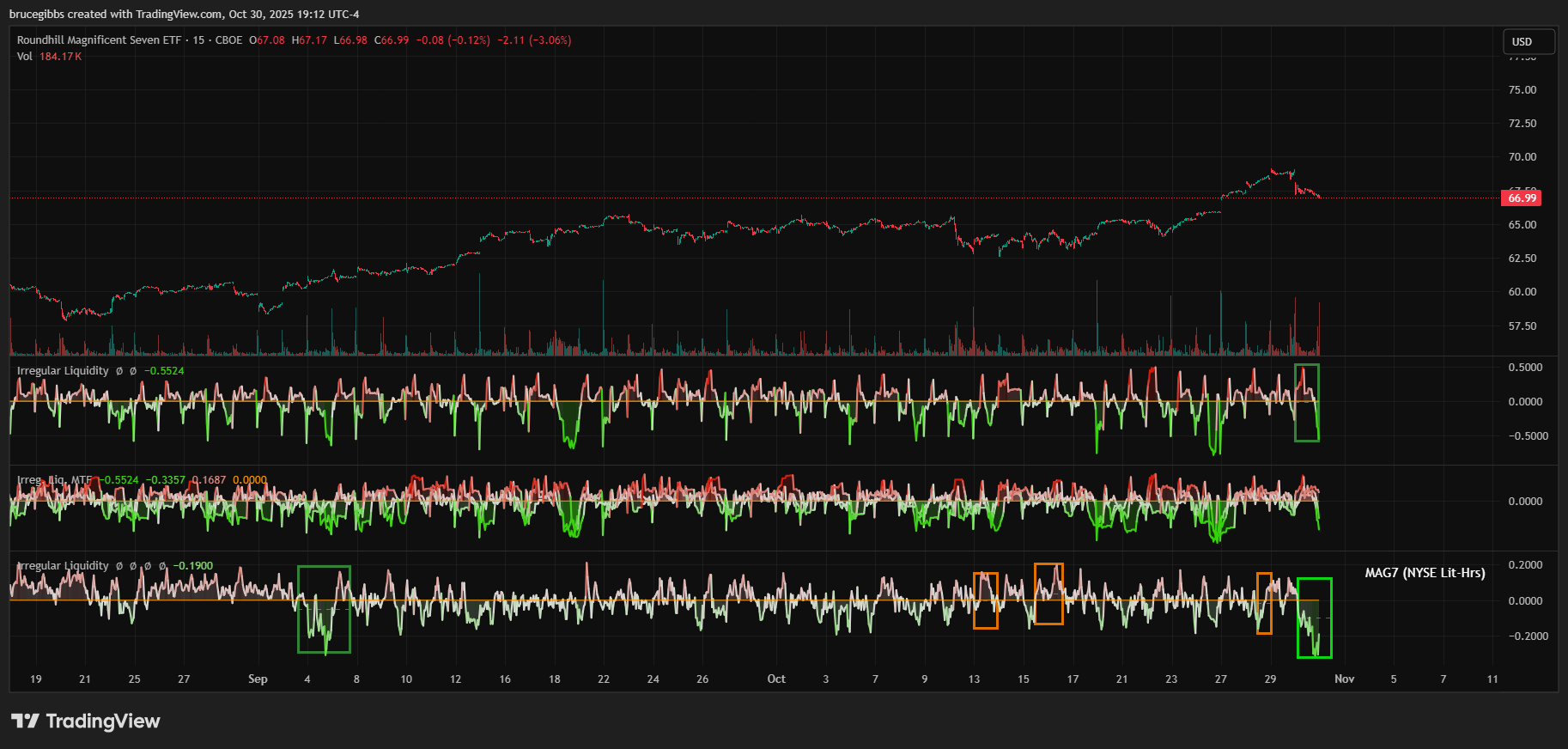Click the TradingView logo icon
The width and height of the screenshot is (1568, 749).
click(x=25, y=721)
